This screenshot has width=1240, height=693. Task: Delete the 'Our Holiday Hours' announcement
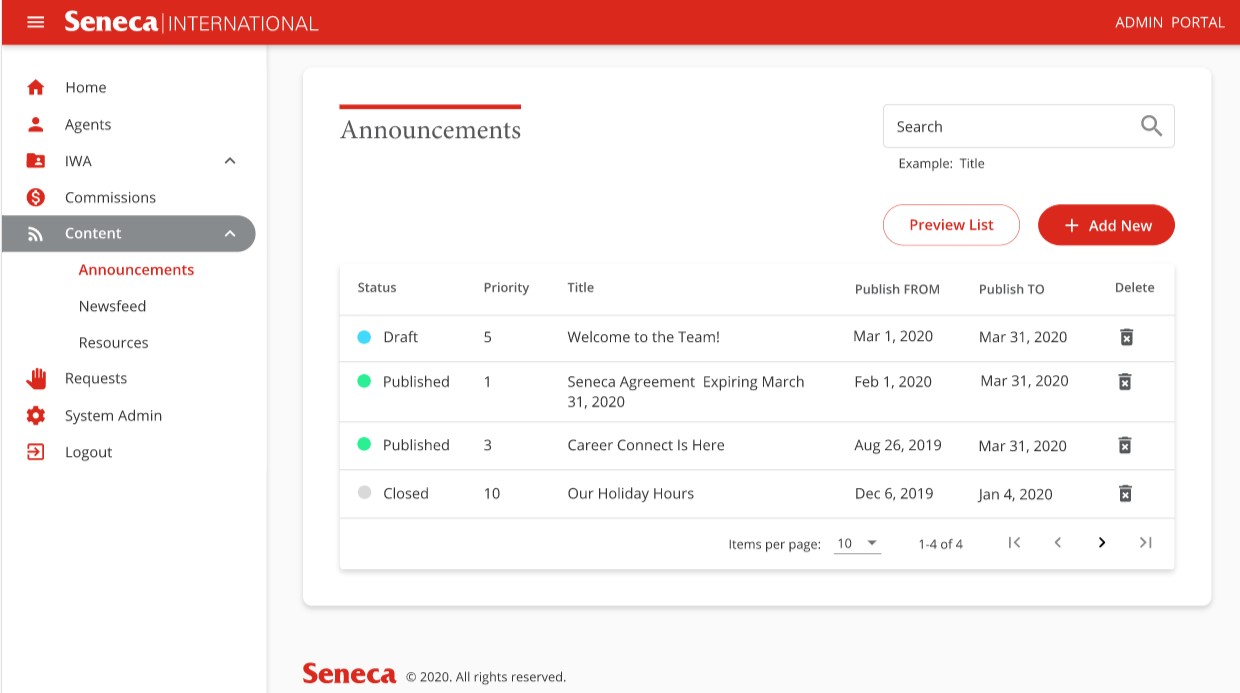[1125, 493]
